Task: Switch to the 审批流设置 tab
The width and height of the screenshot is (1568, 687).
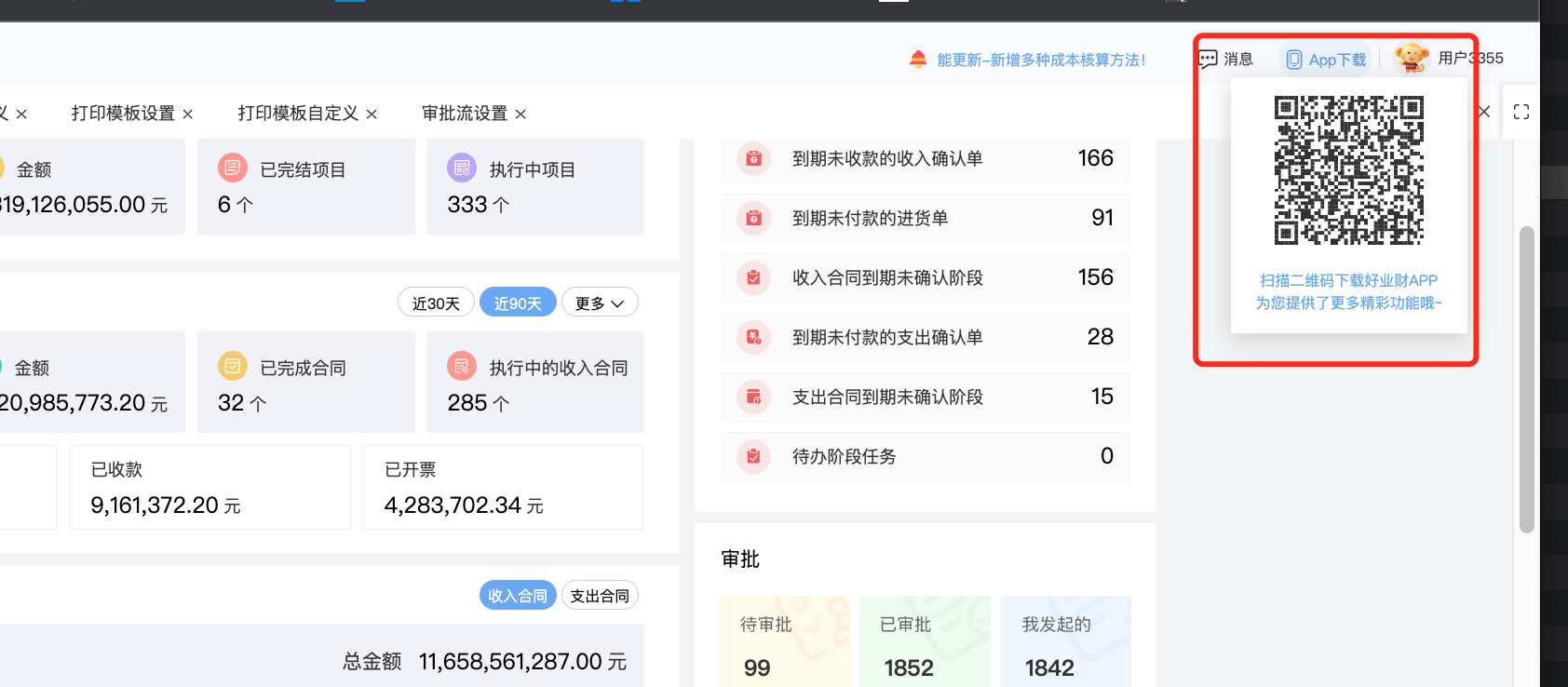Action: pos(465,113)
